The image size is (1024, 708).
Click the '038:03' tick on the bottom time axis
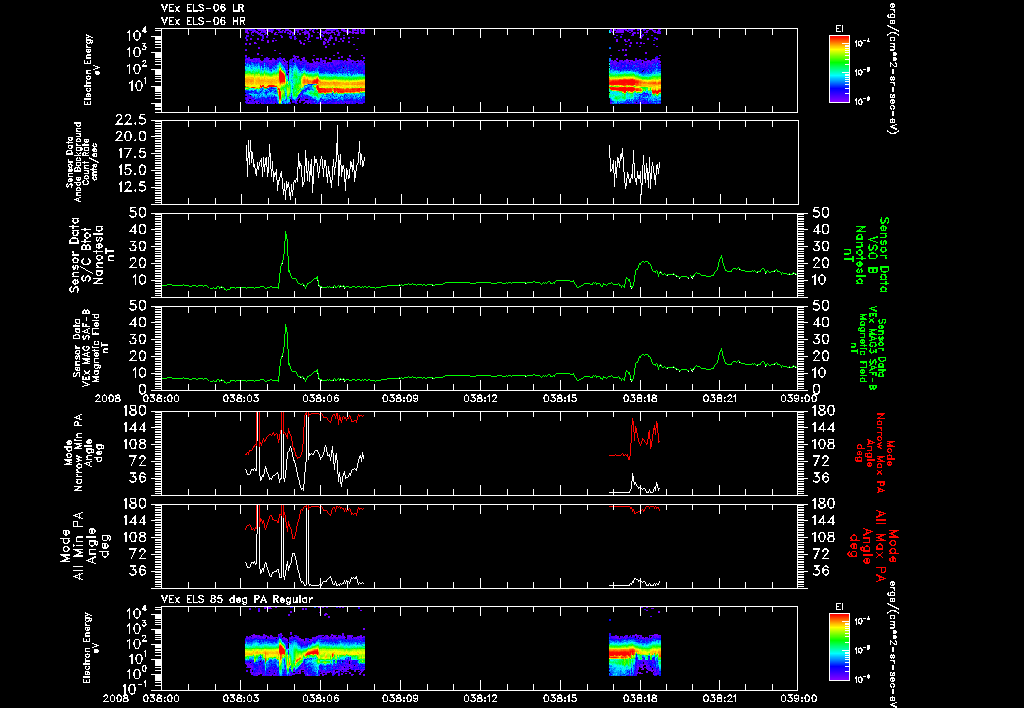pos(240,698)
